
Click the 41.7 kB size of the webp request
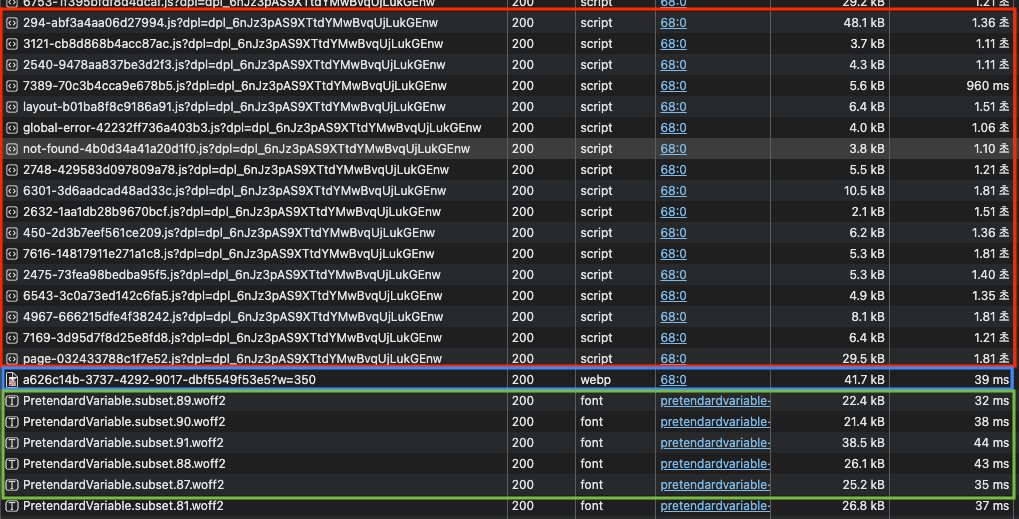tap(863, 379)
